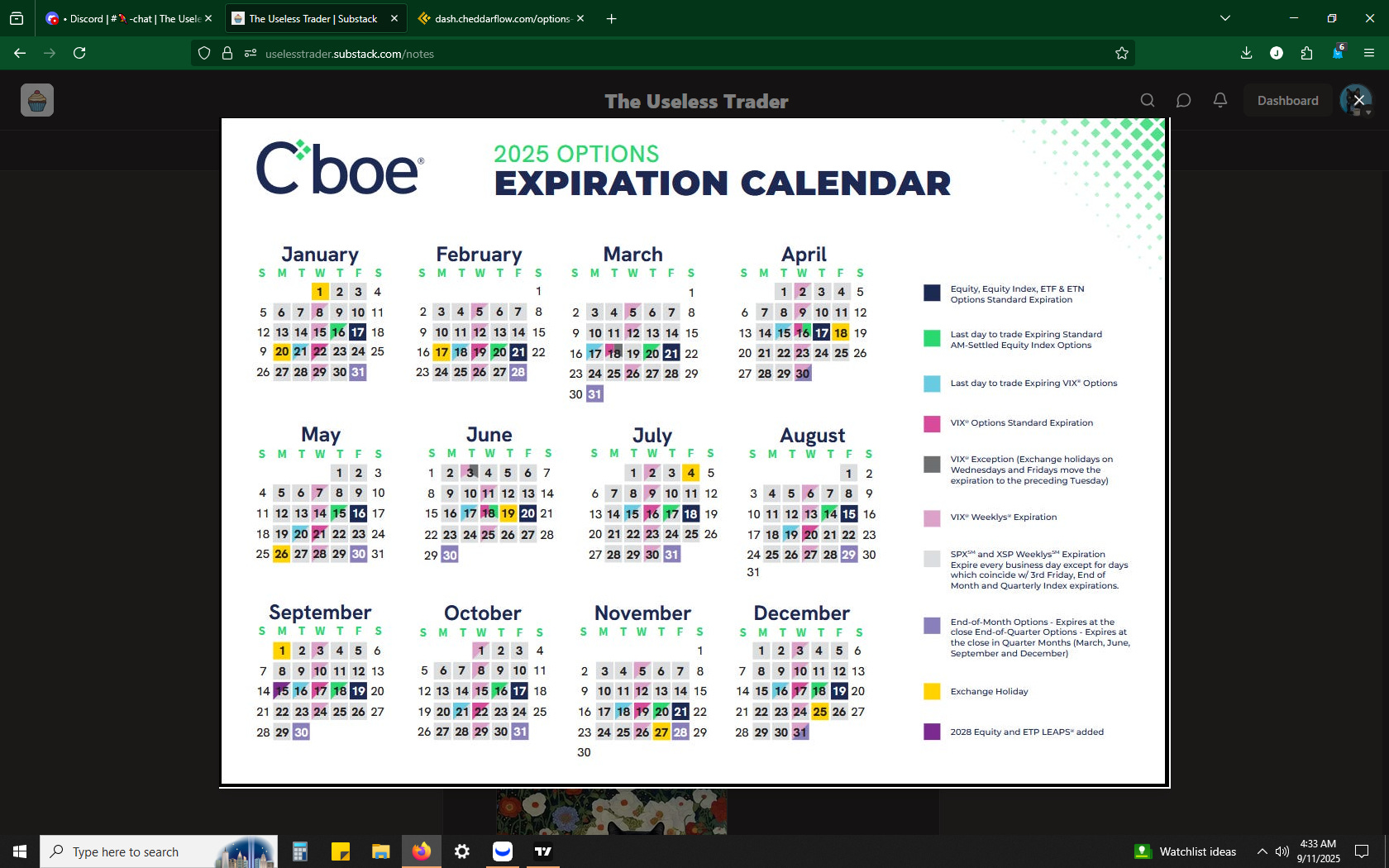
Task: Open the Firefox account icon
Action: coord(1277,53)
